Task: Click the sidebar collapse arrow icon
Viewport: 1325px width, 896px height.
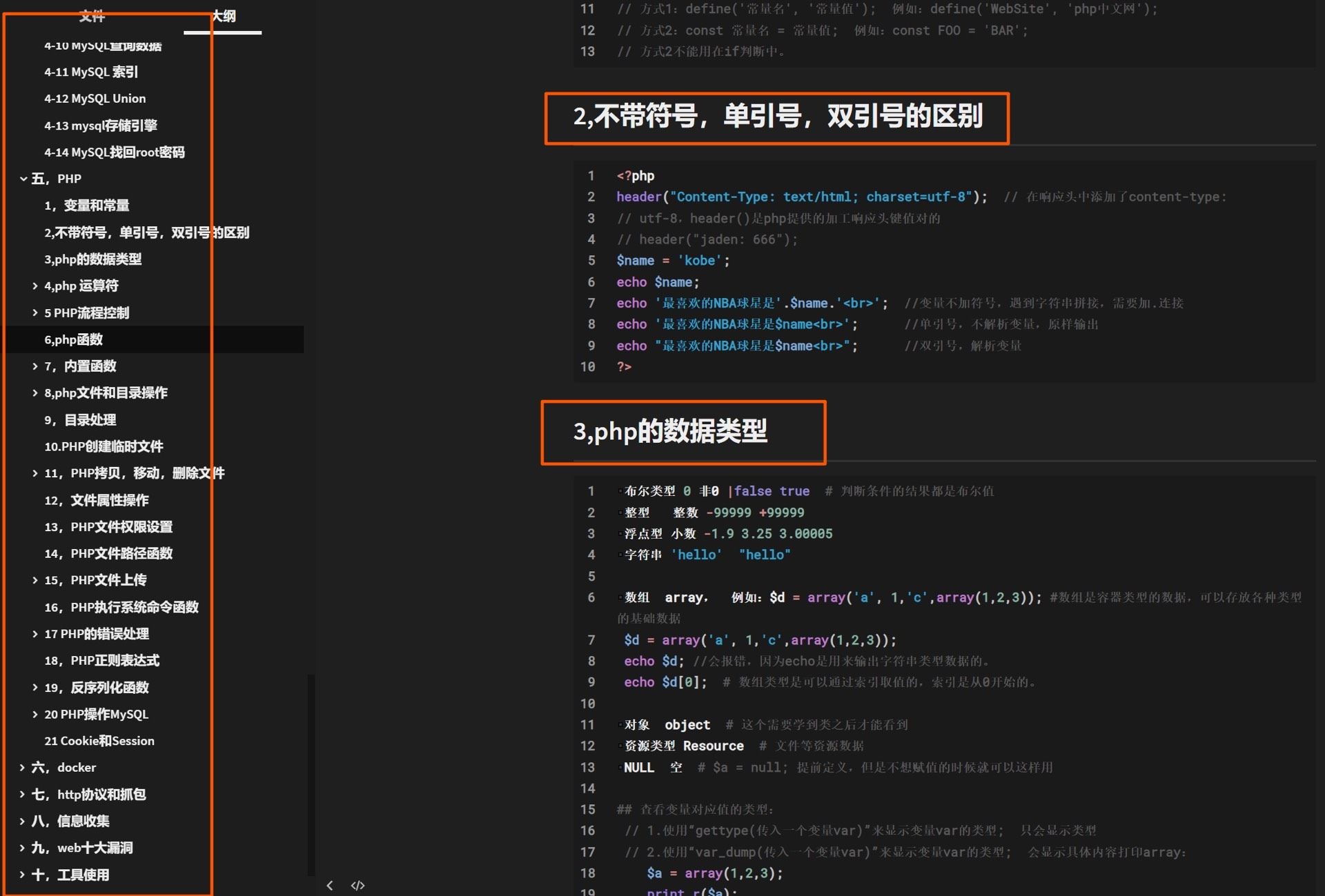Action: (330, 885)
